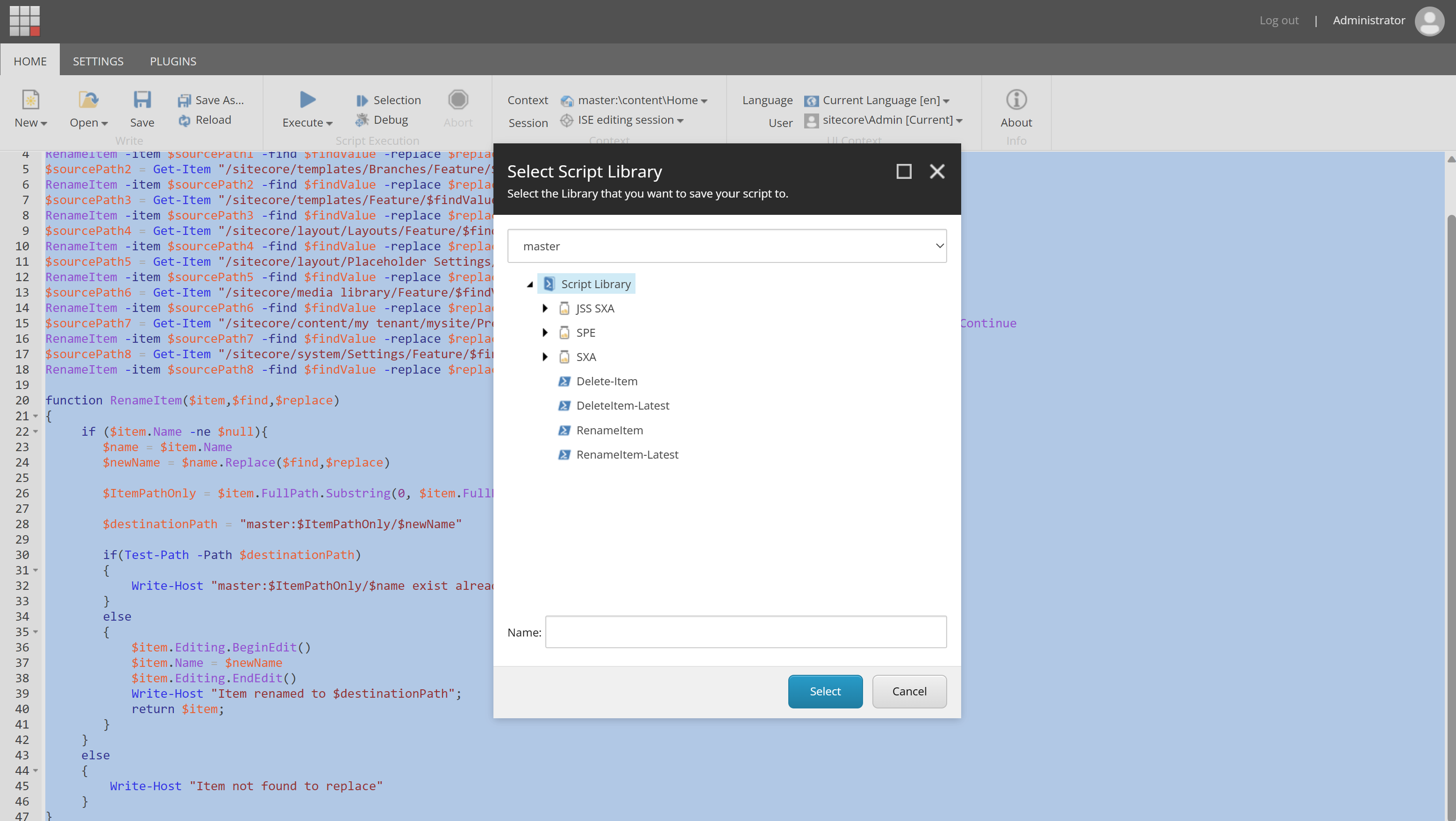1456x821 pixels.
Task: Click the Execute play icon
Action: [x=307, y=100]
